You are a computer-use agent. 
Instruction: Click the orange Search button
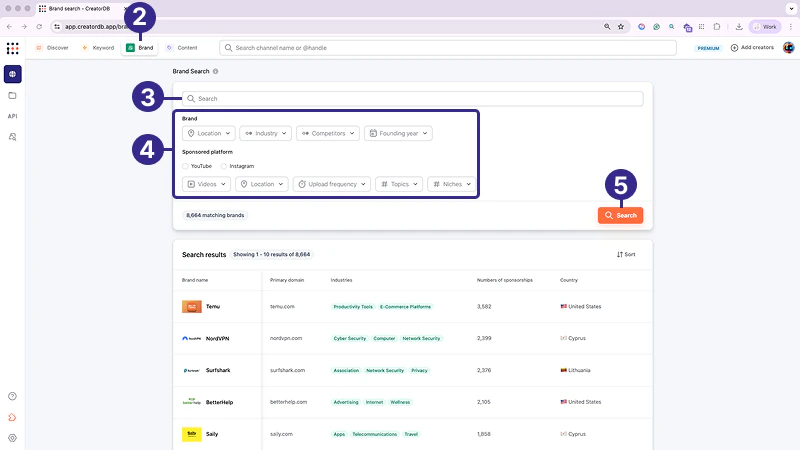620,215
